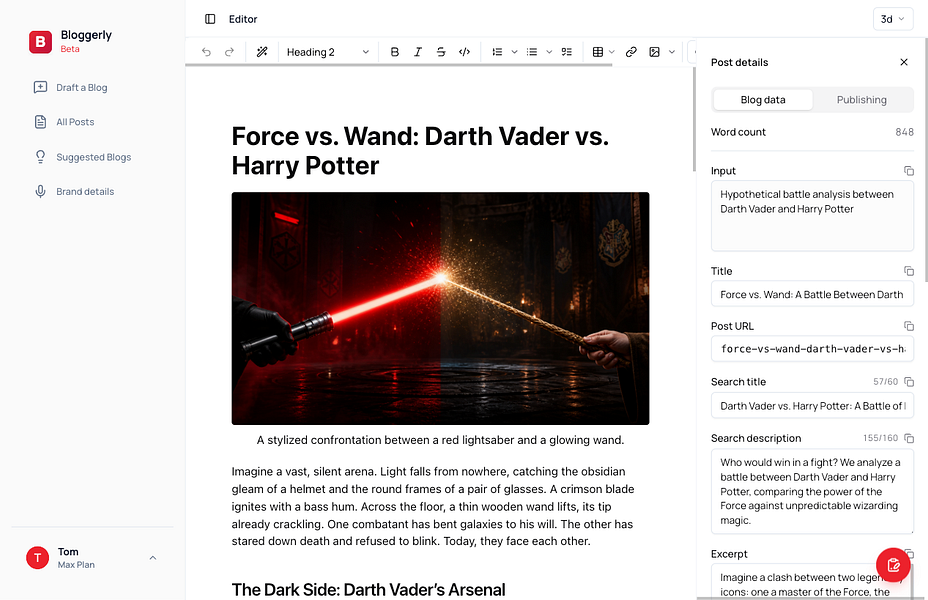This screenshot has height=600, width=928.
Task: Click The Dark Side: Darth Vader's Arsenal heading
Action: pyautogui.click(x=368, y=589)
